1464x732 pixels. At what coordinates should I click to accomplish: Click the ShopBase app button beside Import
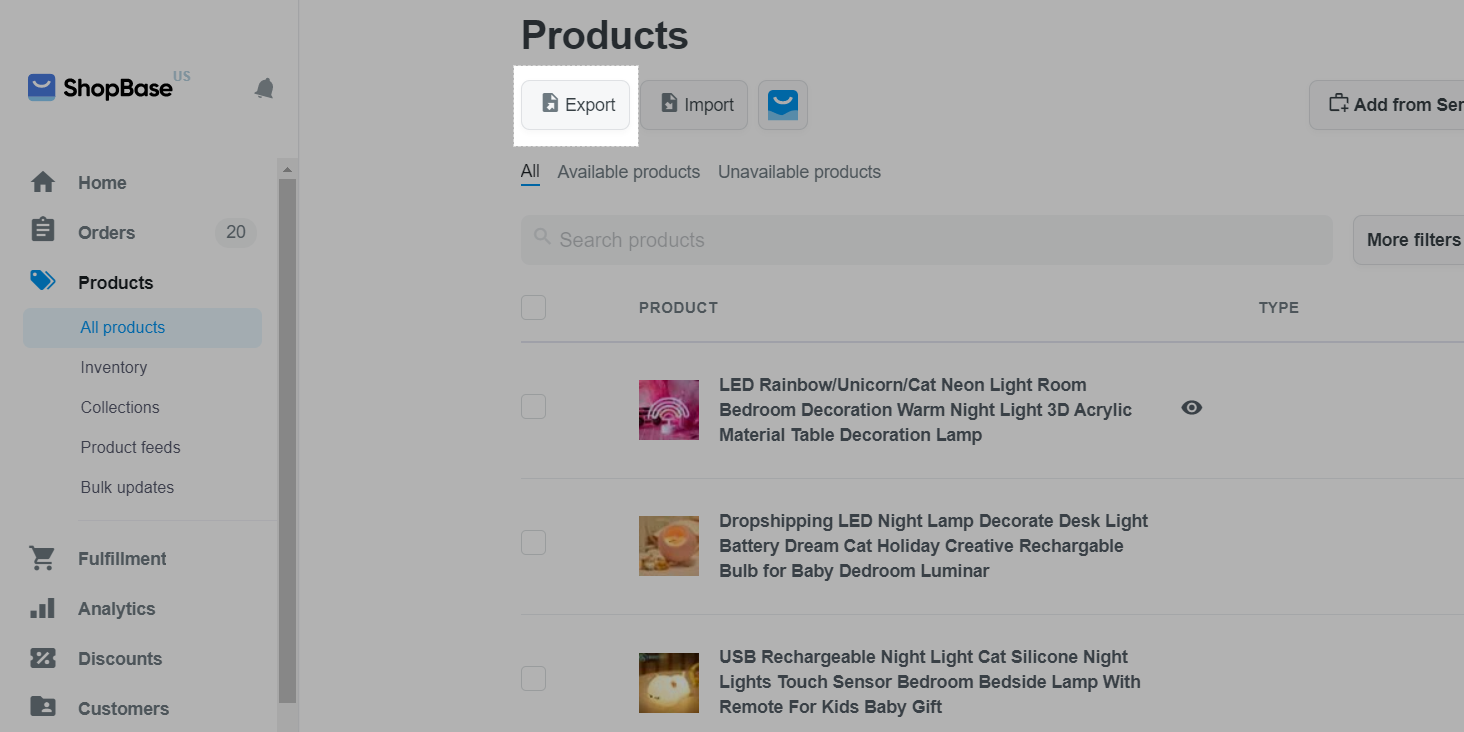(x=783, y=105)
